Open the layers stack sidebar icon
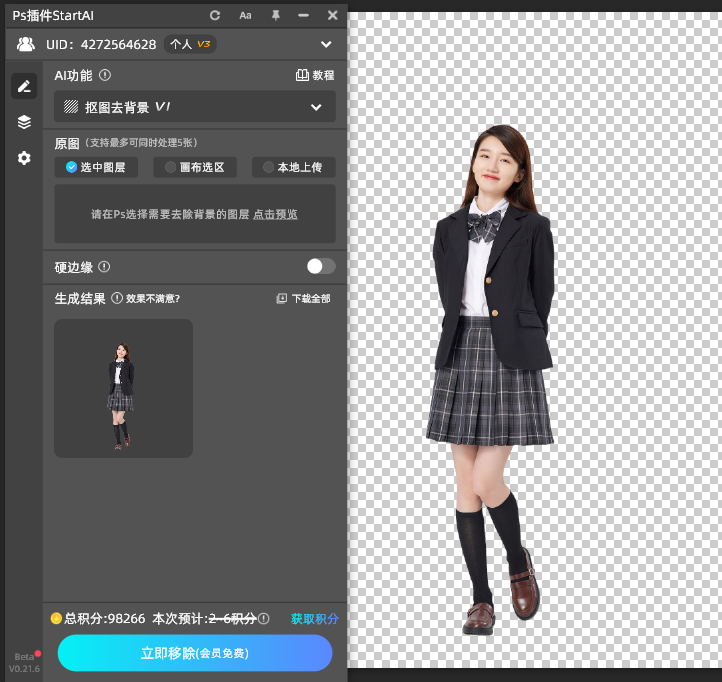This screenshot has height=682, width=722. 24,122
